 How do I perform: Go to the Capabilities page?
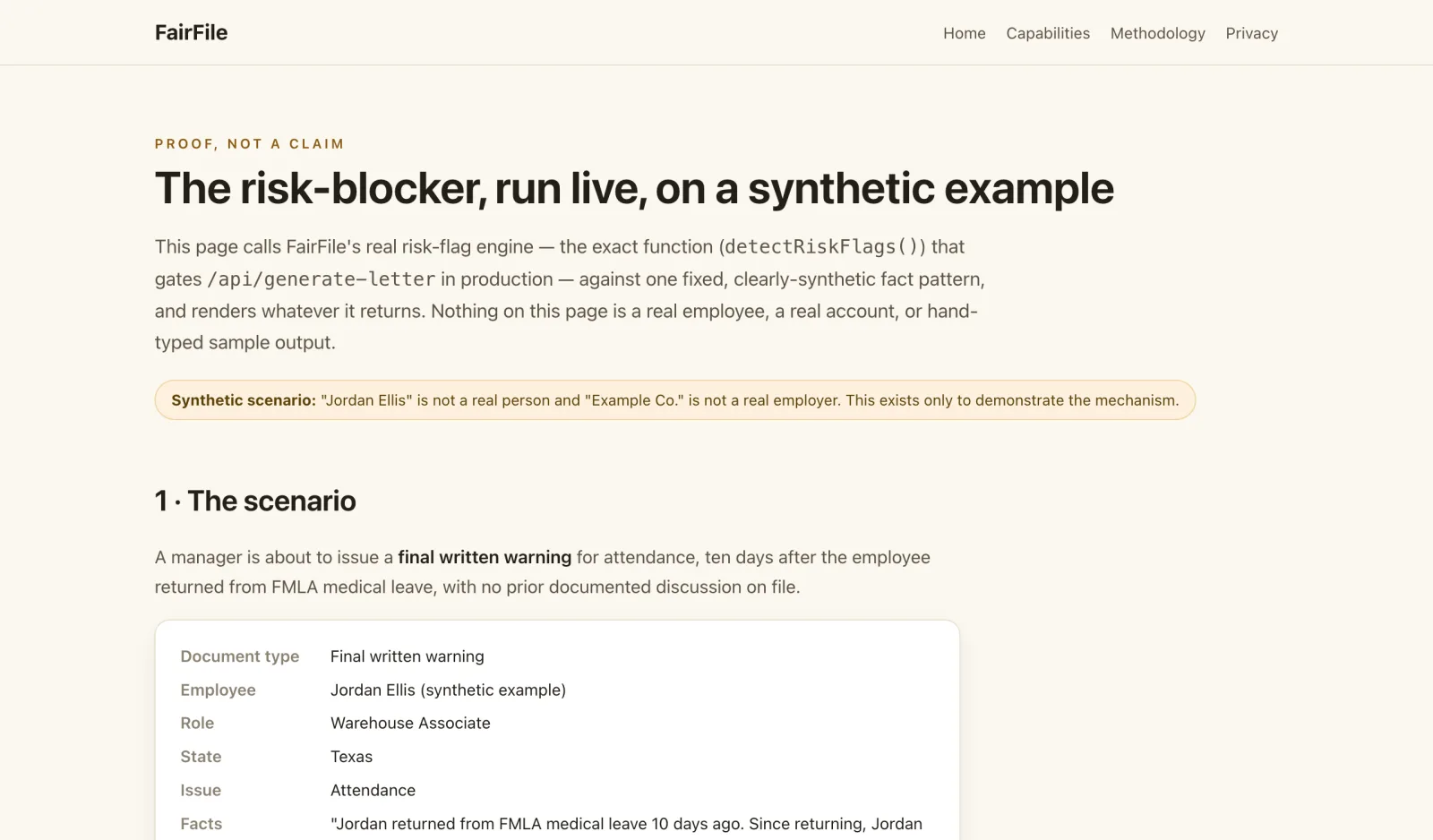coord(1048,33)
